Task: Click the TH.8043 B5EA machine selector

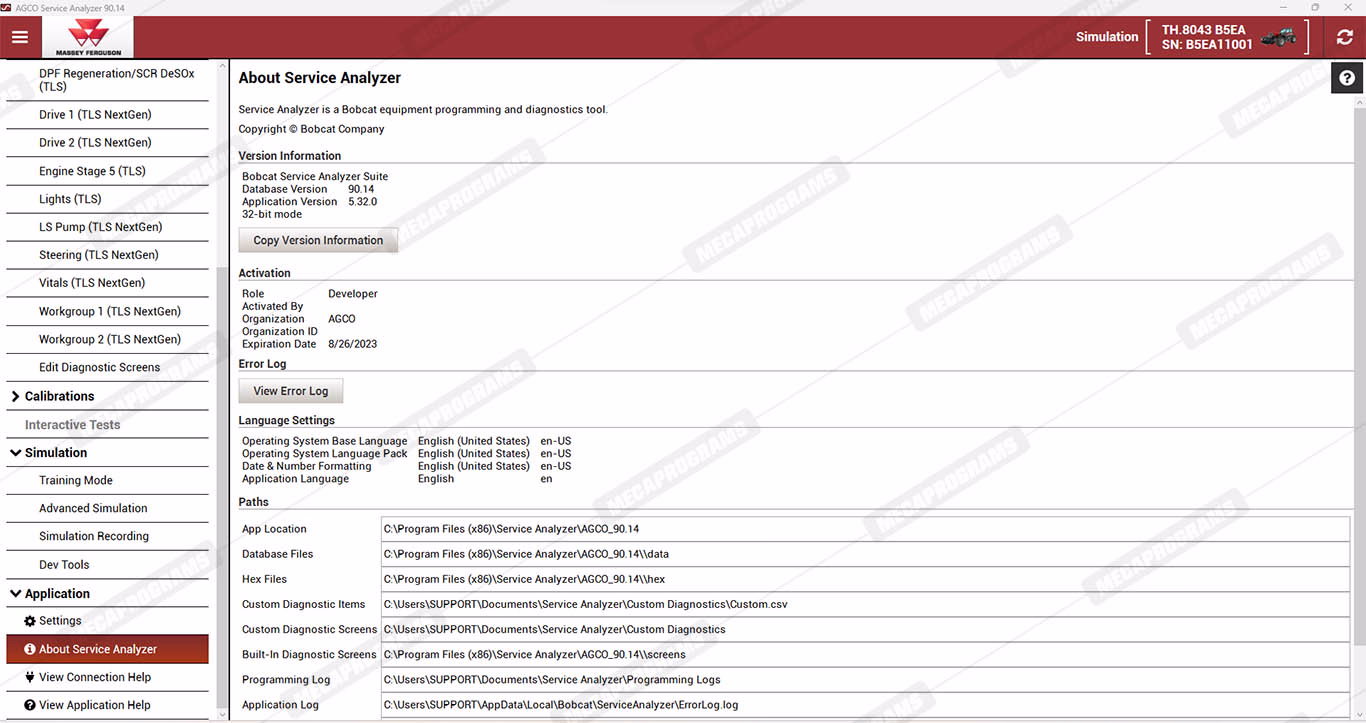Action: pos(1227,37)
